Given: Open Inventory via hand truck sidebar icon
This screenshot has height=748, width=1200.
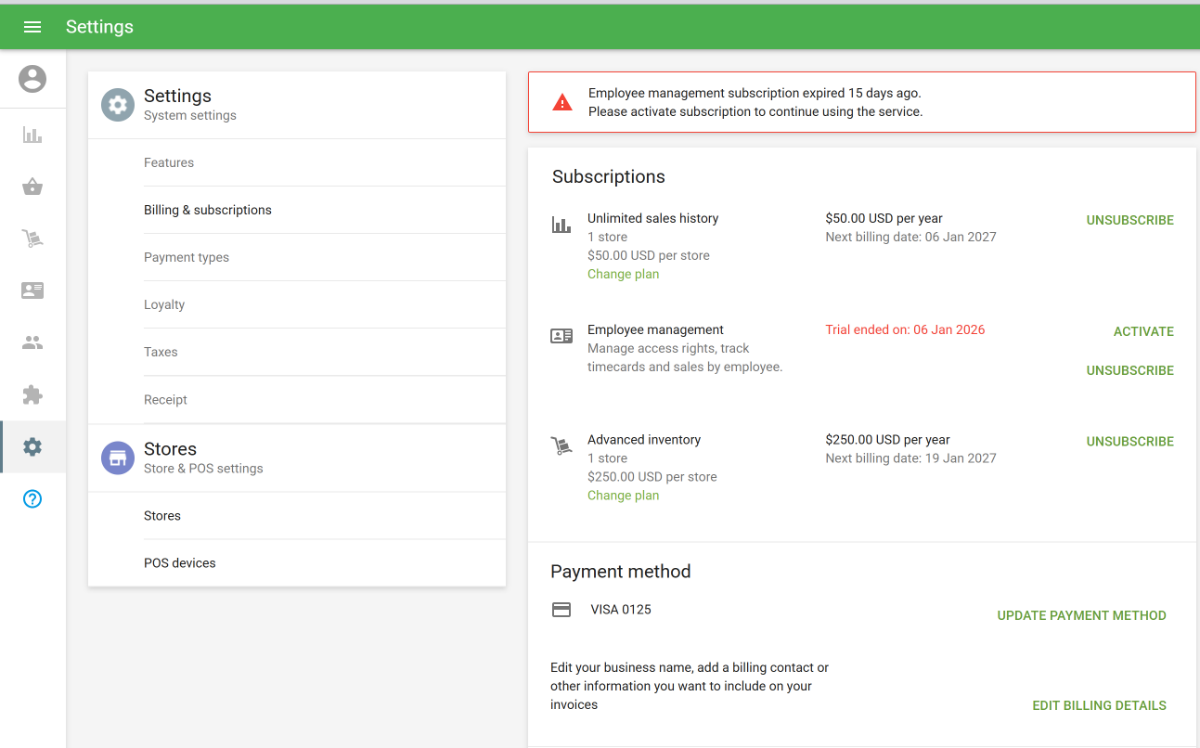Looking at the screenshot, I should click(x=32, y=239).
